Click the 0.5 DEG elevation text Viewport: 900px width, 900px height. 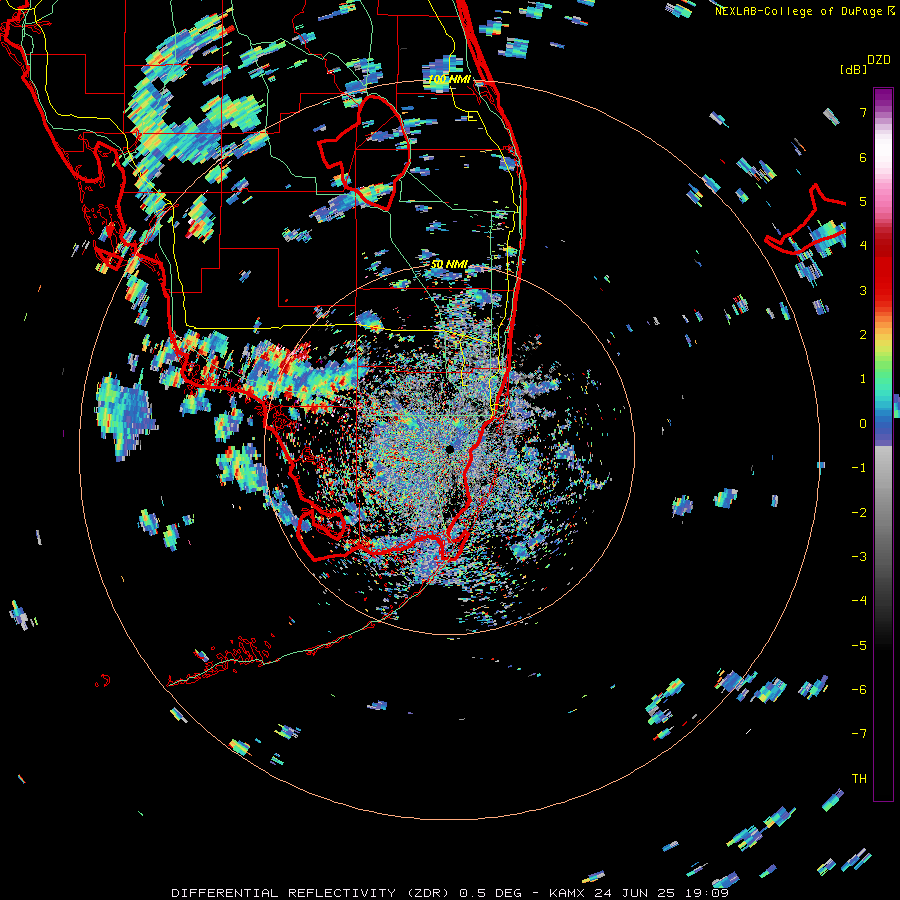click(x=490, y=893)
